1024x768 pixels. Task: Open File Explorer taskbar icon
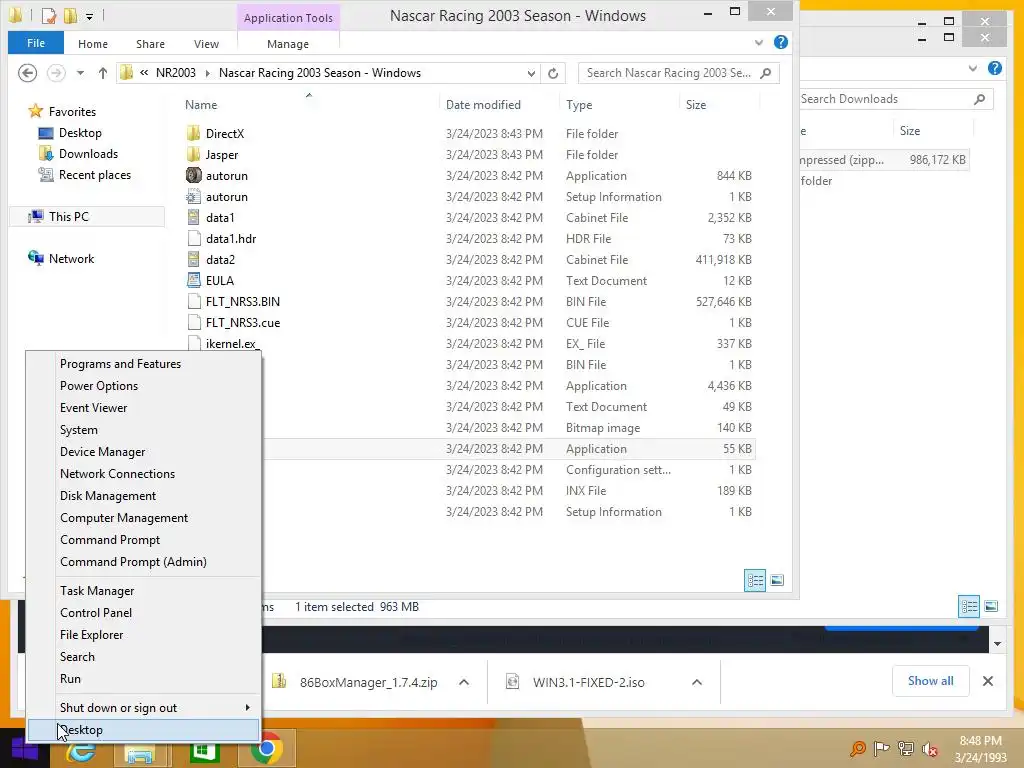(140, 751)
